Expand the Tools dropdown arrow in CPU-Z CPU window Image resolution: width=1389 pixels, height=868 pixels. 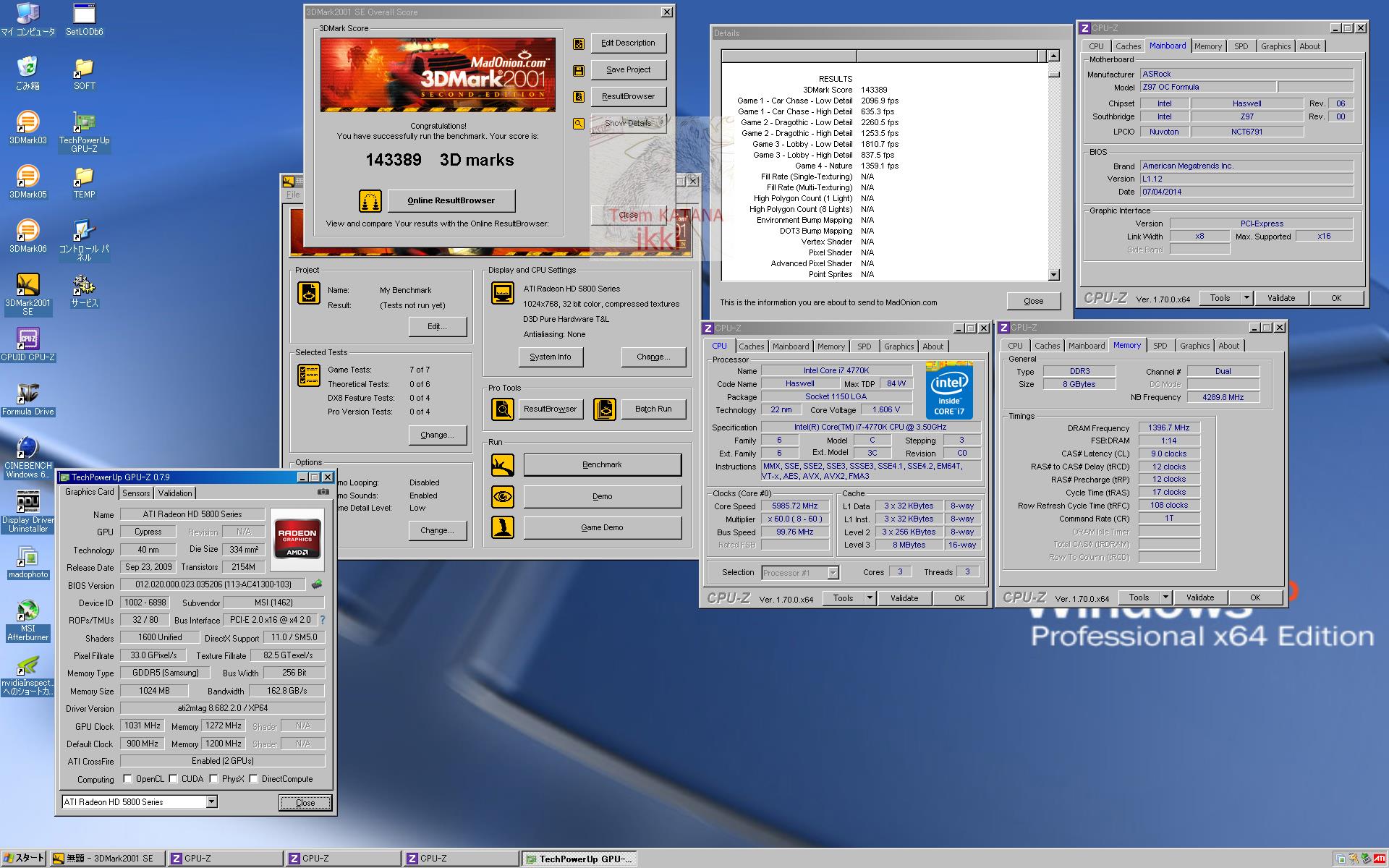[x=870, y=598]
